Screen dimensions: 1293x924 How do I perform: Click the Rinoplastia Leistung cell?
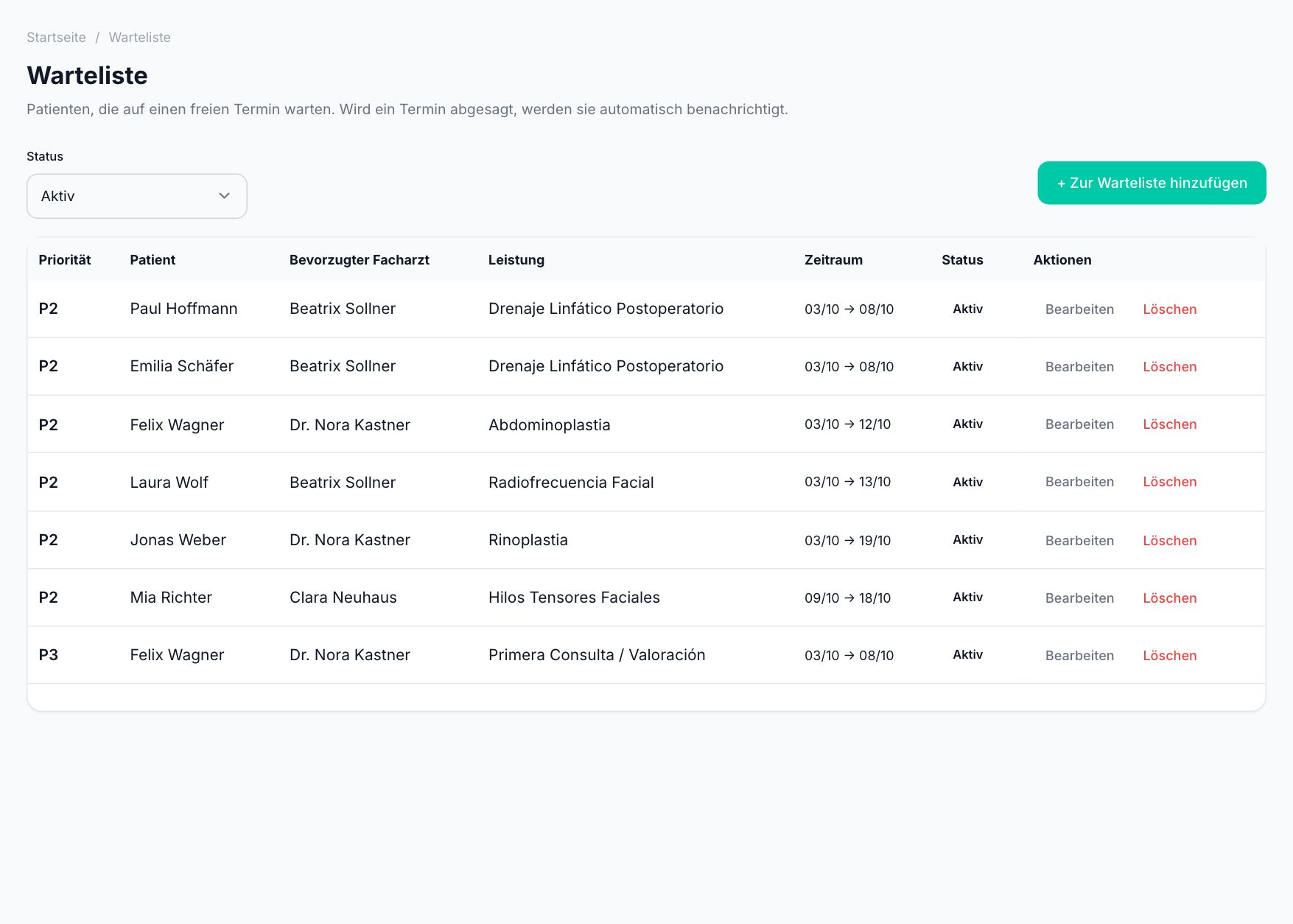[528, 540]
